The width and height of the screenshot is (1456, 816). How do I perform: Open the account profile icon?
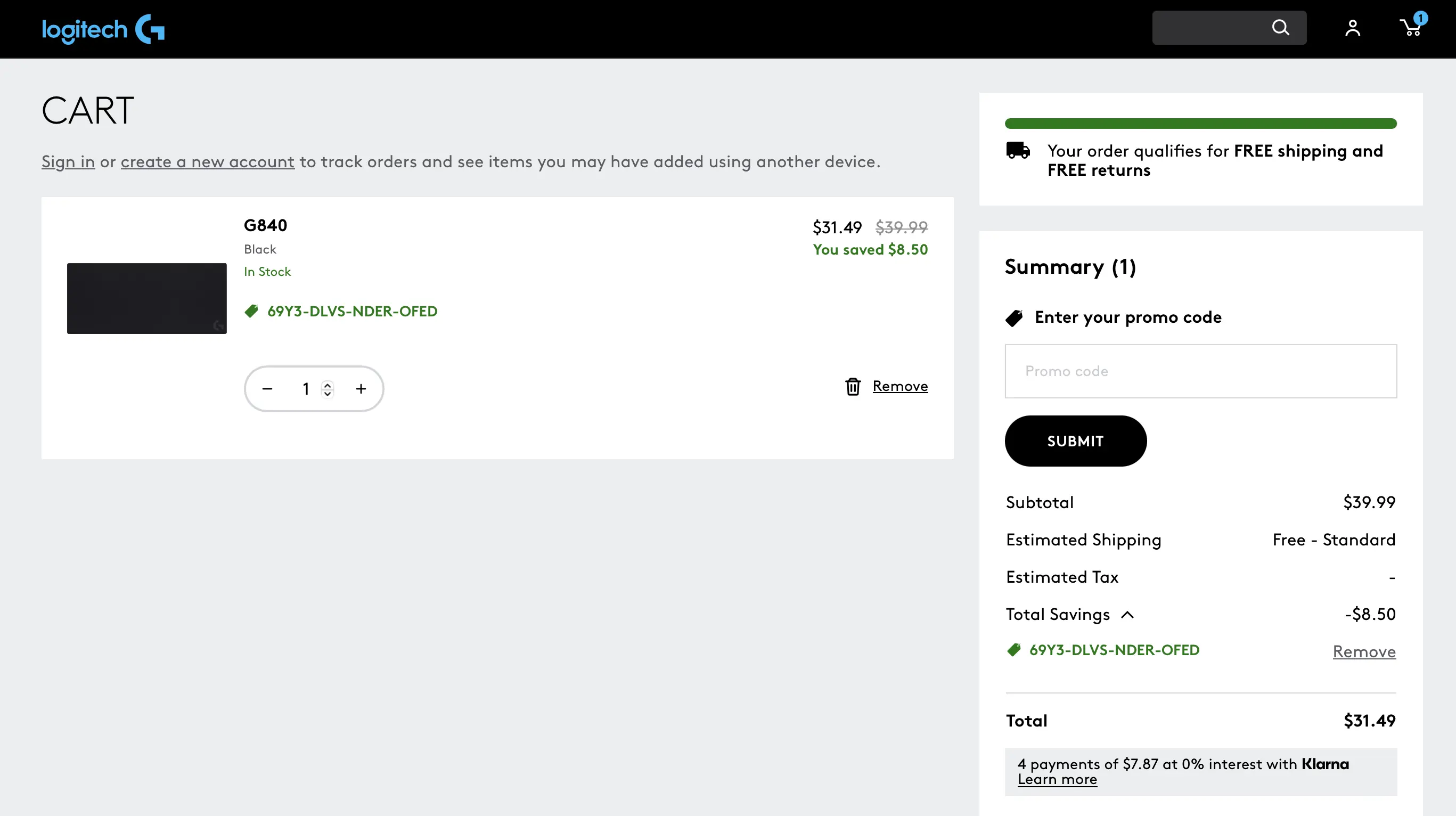[1353, 28]
